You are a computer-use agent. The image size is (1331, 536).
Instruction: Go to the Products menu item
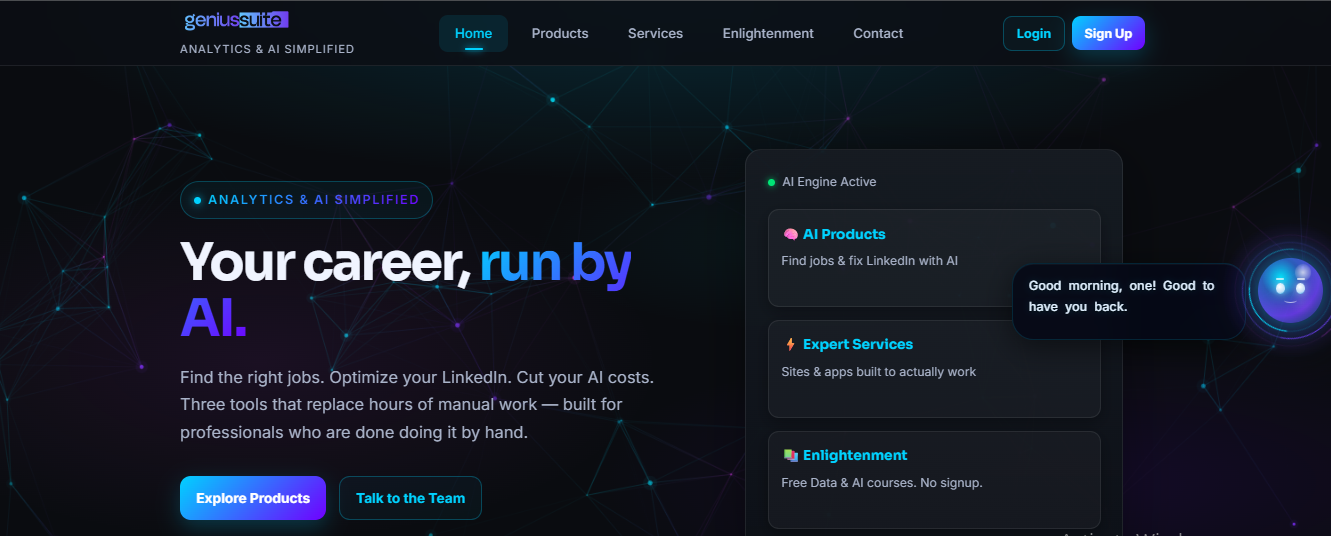click(x=560, y=33)
